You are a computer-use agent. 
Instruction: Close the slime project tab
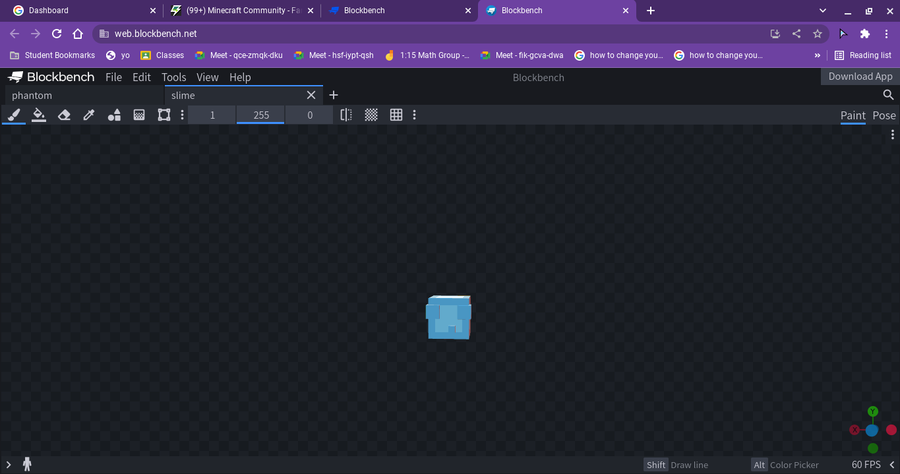(x=311, y=95)
